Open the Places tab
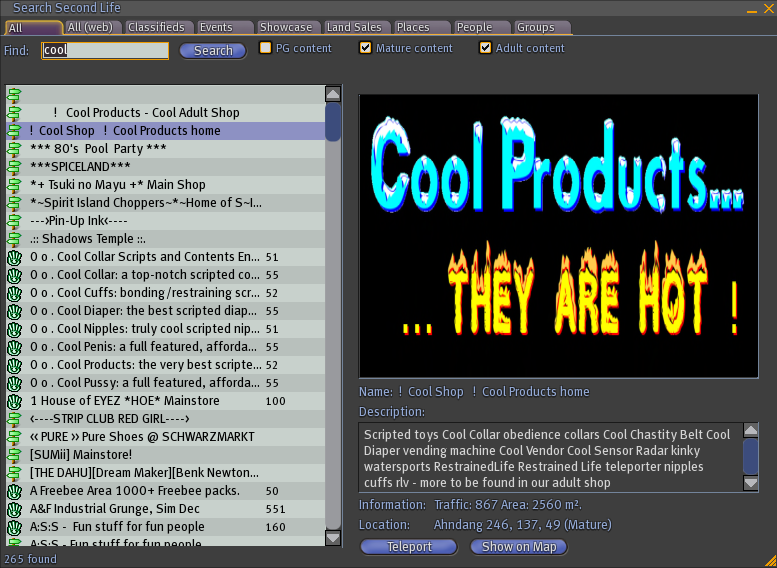Screen dimensions: 777x568 point(421,27)
